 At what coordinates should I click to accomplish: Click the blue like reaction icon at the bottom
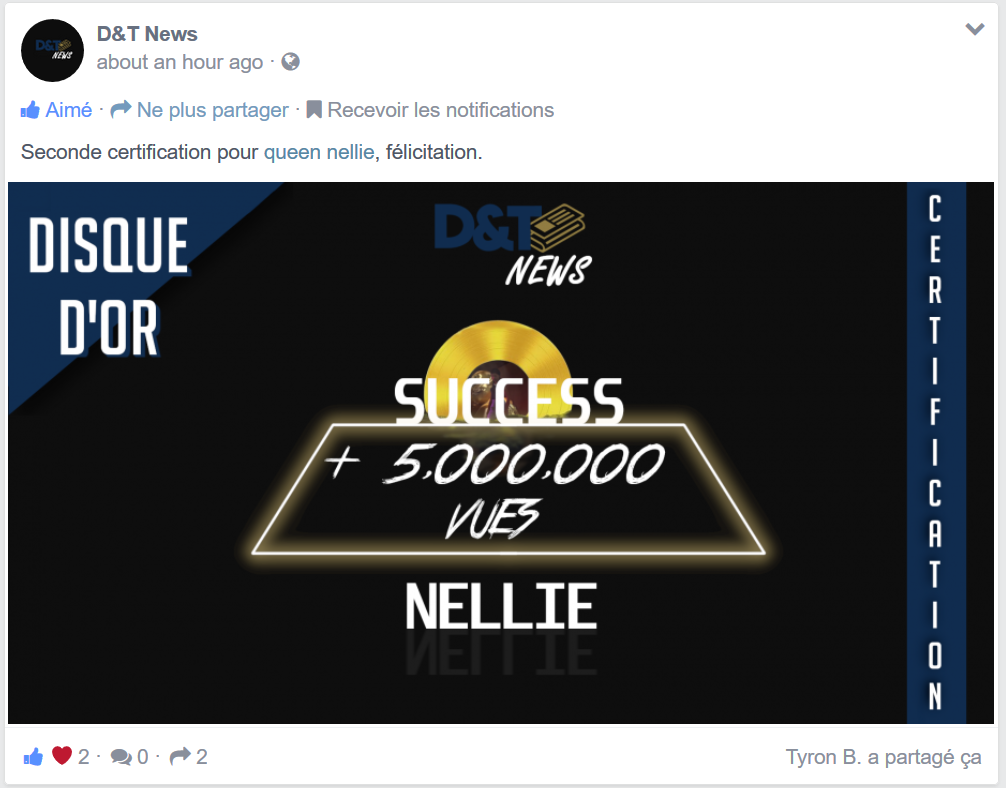pos(33,757)
